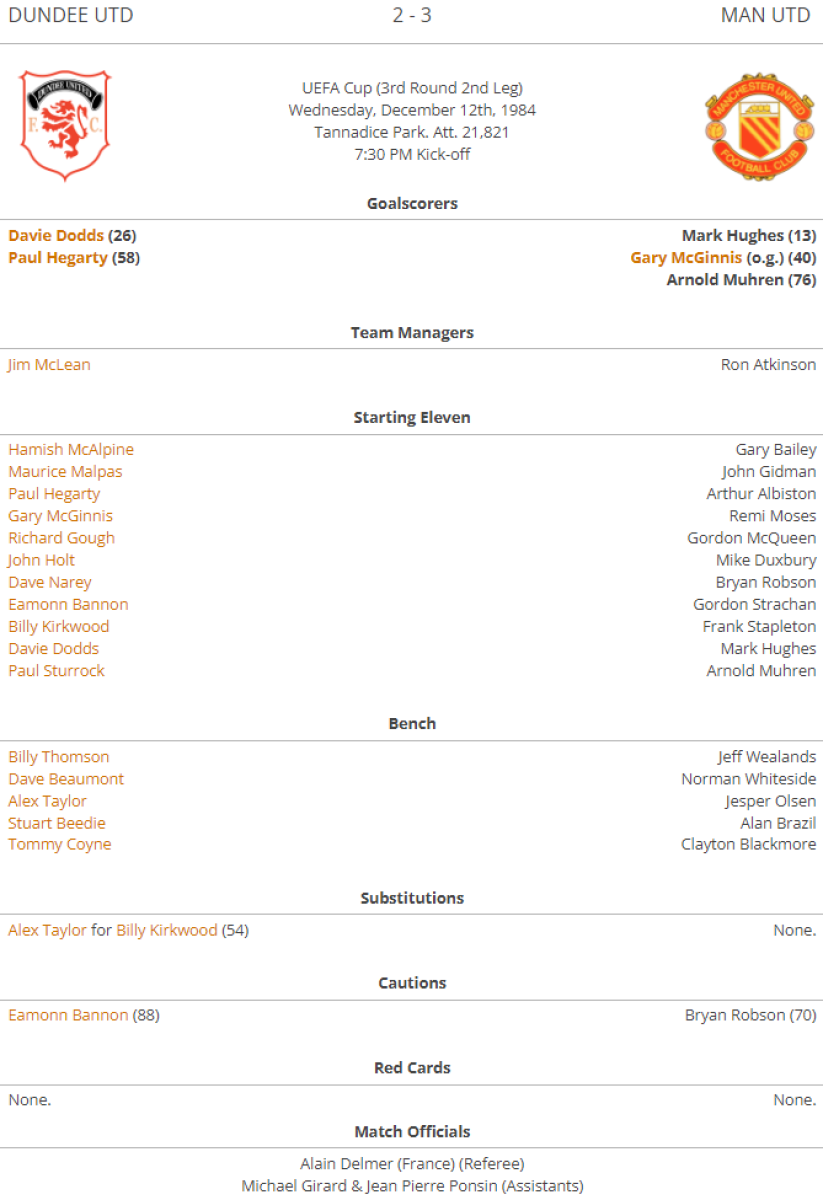Select Stuart Beedie from the bench
The width and height of the screenshot is (823, 1200).
tap(57, 823)
